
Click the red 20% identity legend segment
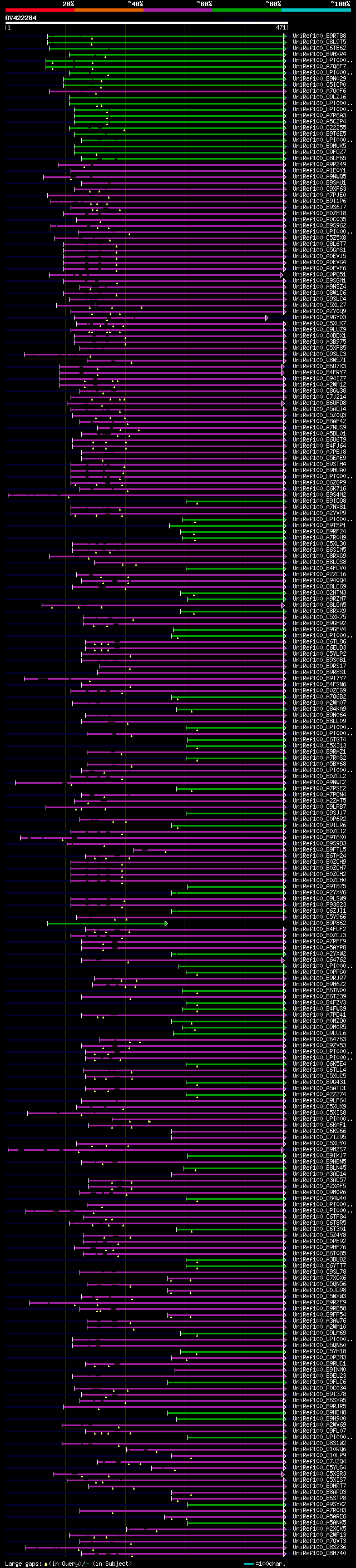39,10
